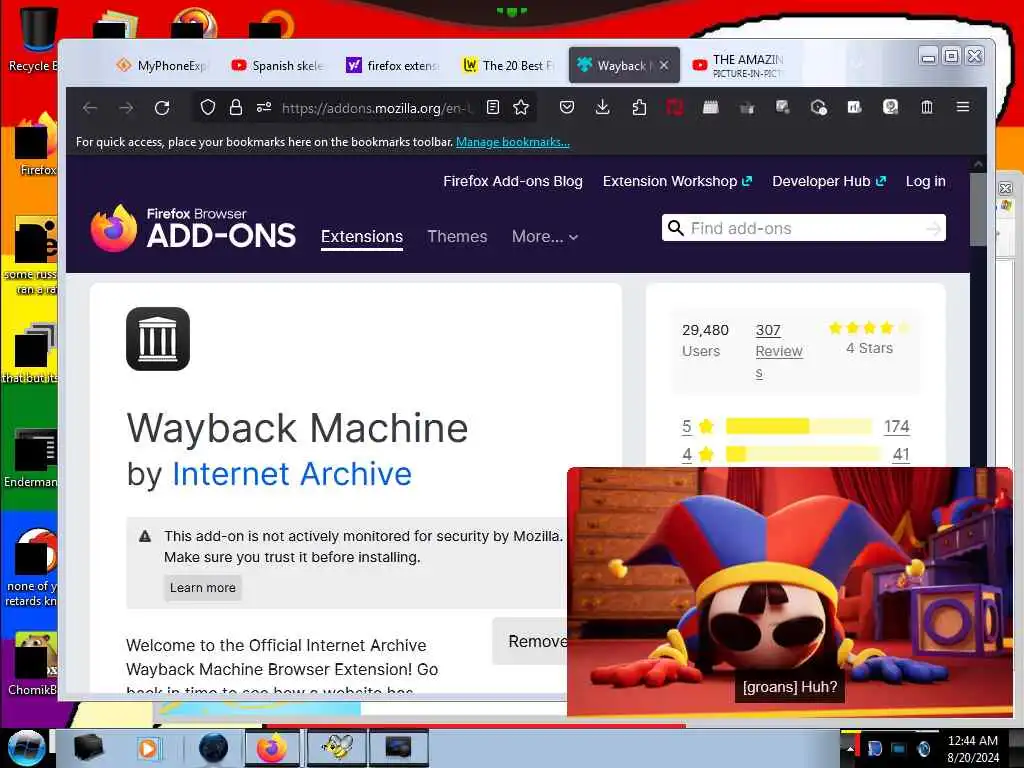This screenshot has height=768, width=1024.
Task: Bookmark this page with star icon
Action: pos(520,107)
